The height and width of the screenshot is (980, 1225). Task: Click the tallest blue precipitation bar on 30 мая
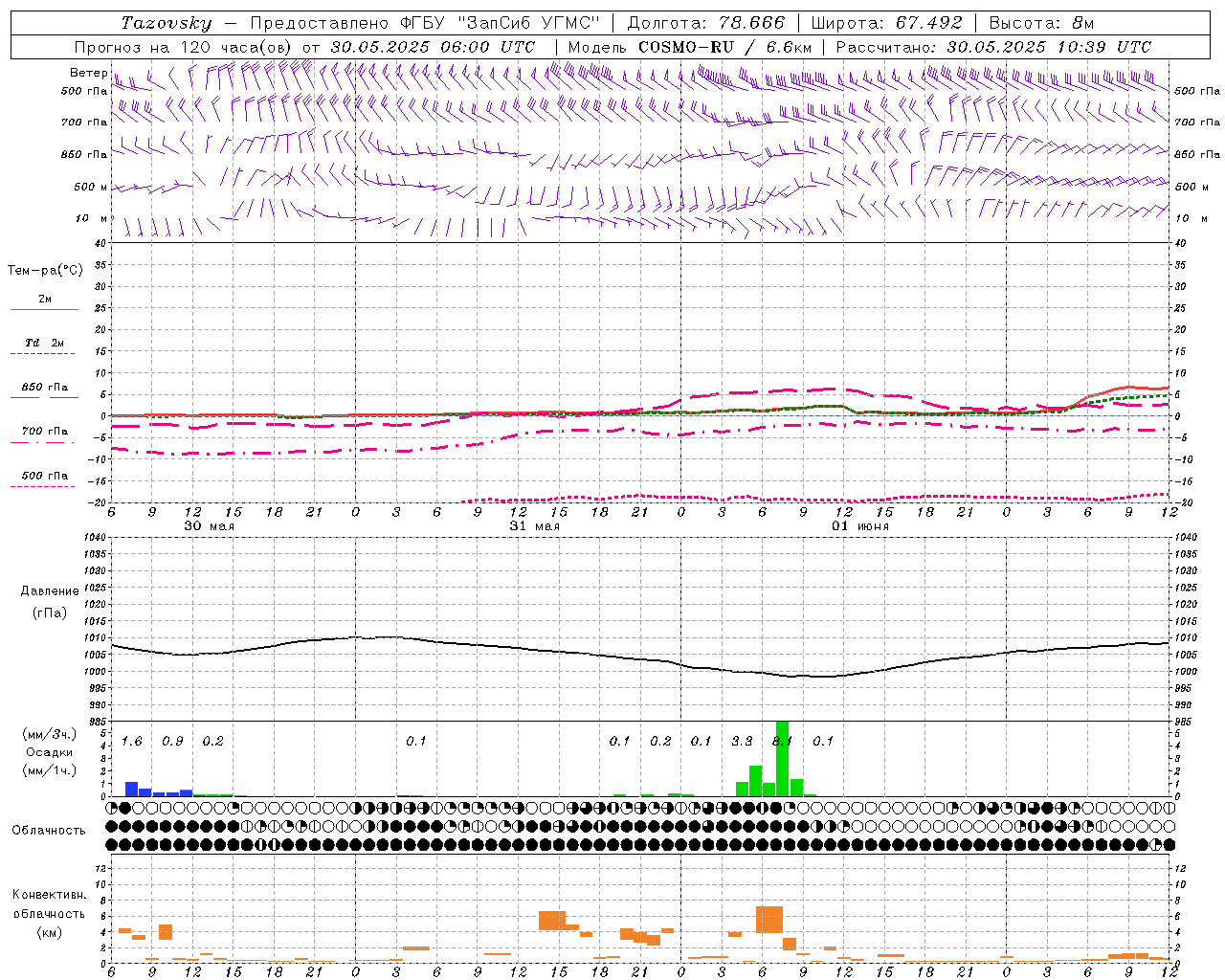point(132,789)
